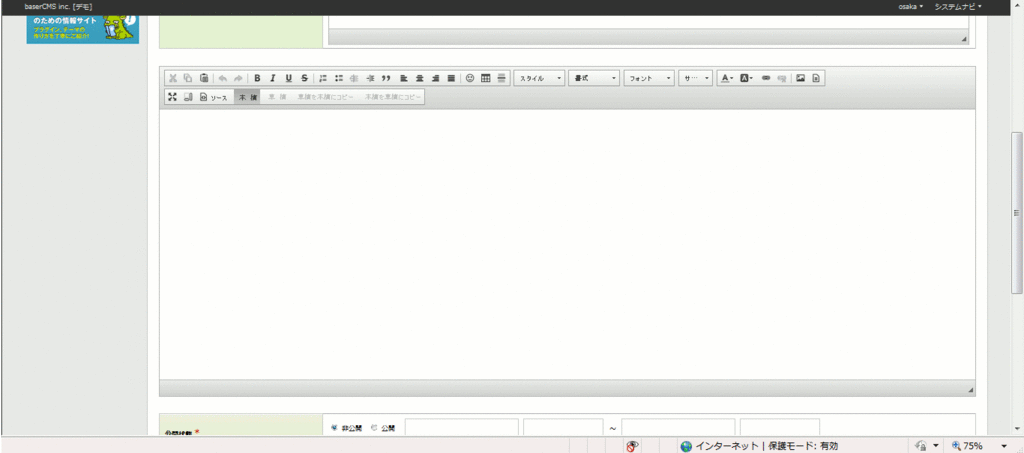Align text right
This screenshot has width=1024, height=453.
point(436,78)
